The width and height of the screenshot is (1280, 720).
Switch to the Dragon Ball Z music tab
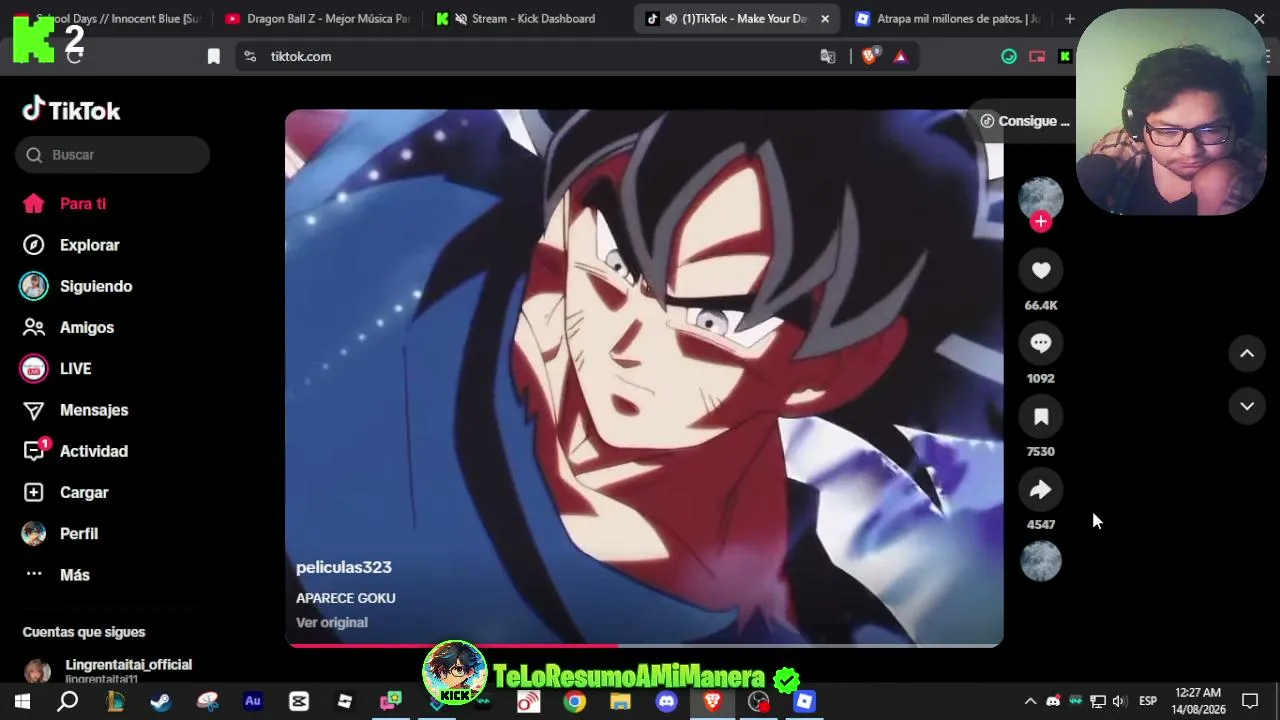318,18
